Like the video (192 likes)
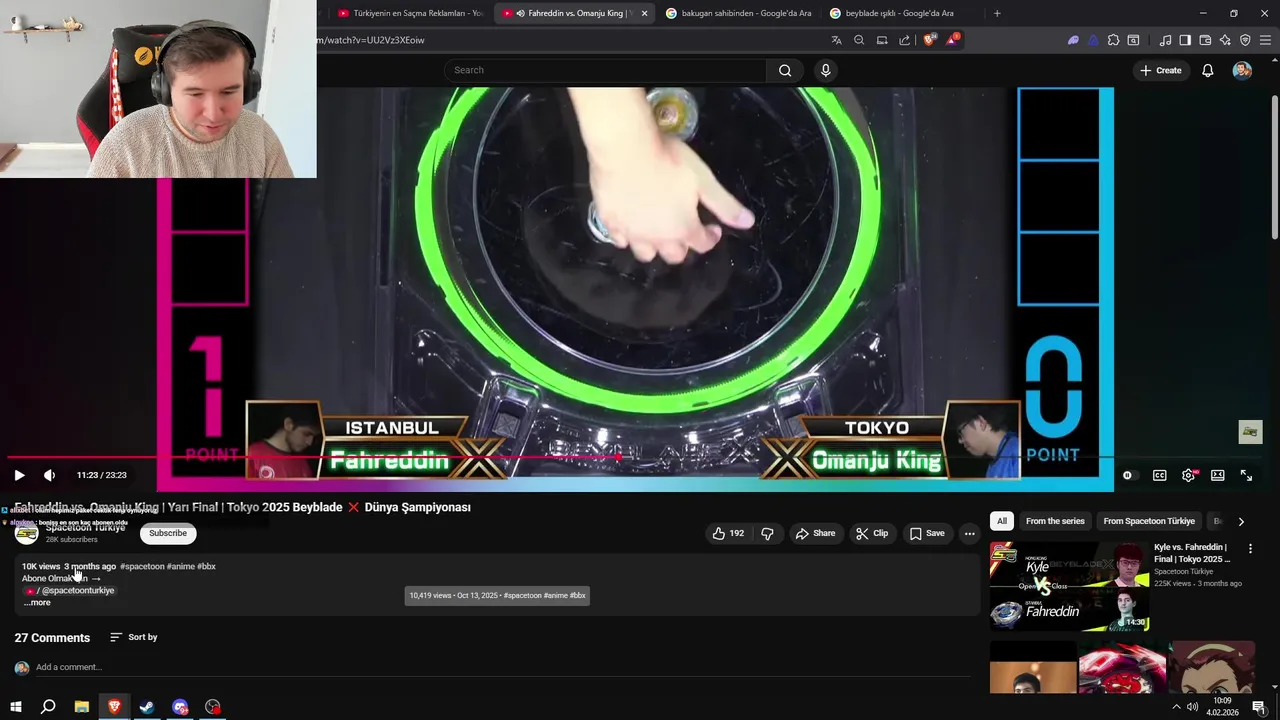1280x720 pixels. point(728,533)
